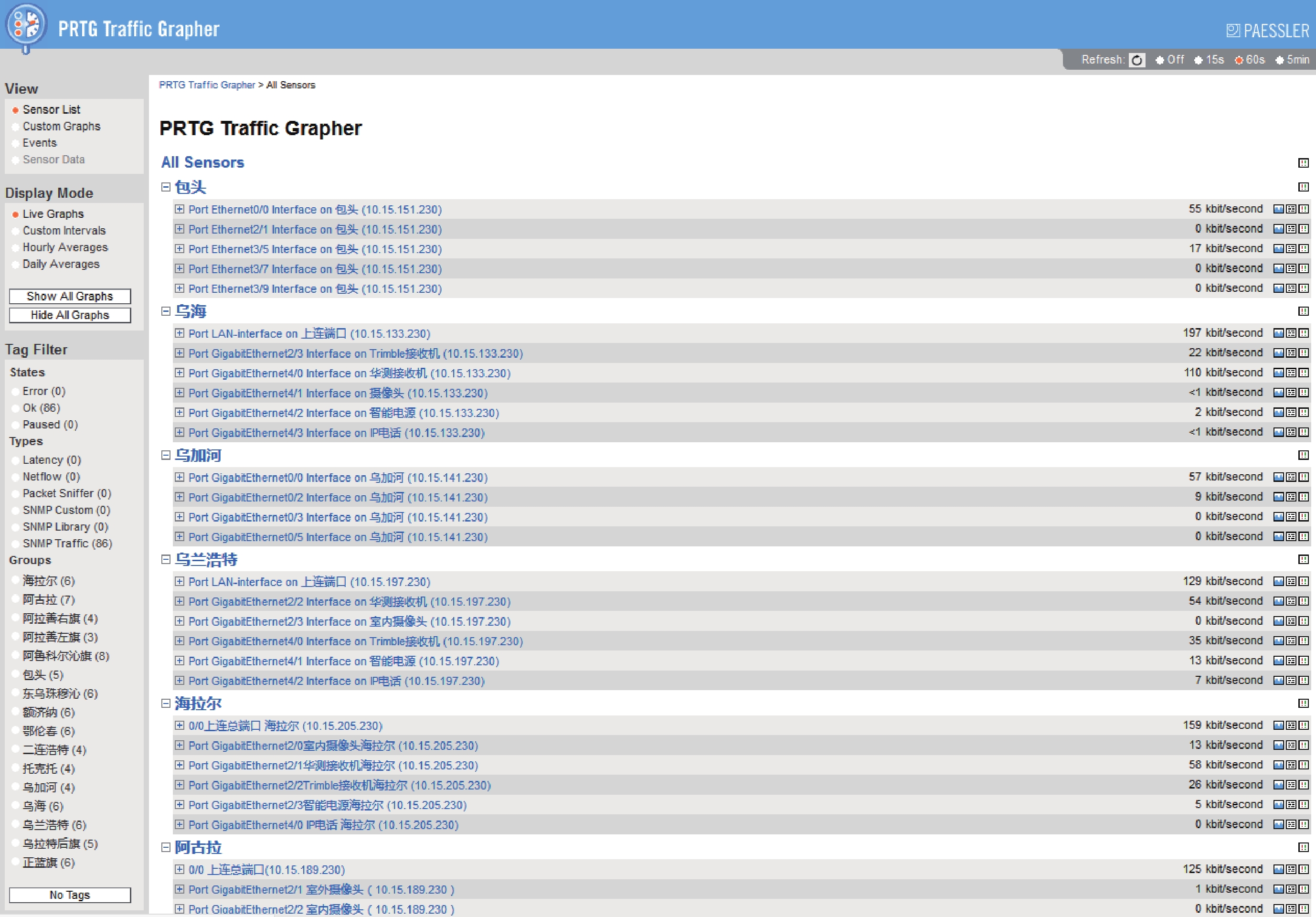Collapse the 乌海 sensor group

[166, 311]
